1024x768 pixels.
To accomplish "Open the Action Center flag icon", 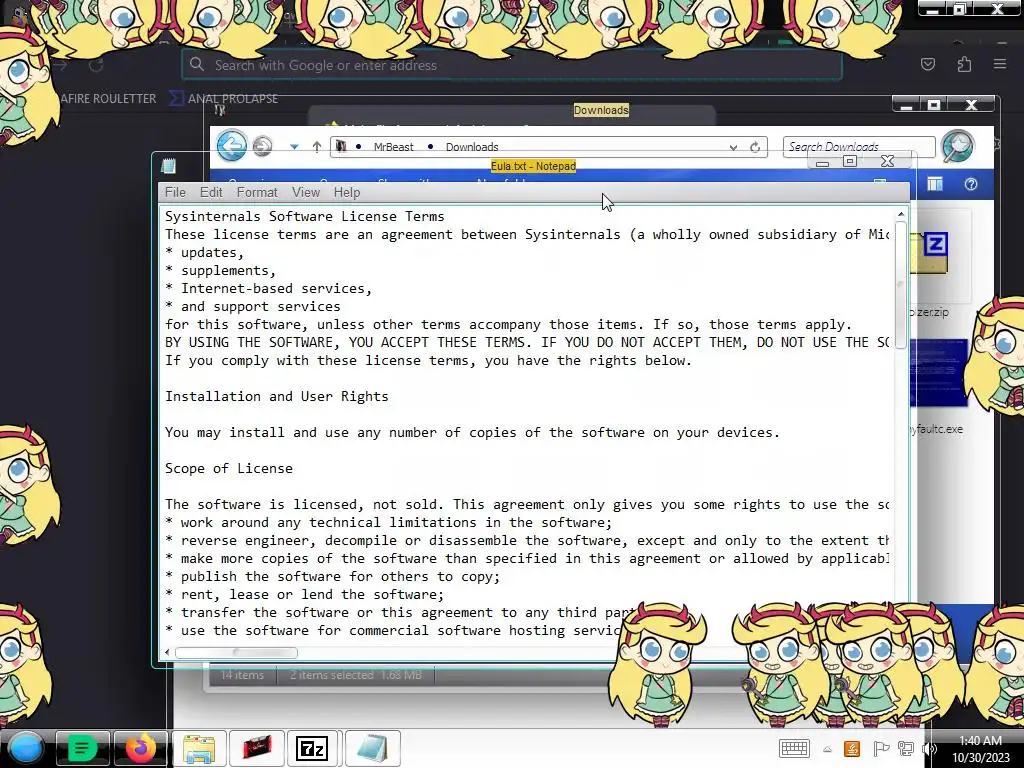I will (x=880, y=748).
